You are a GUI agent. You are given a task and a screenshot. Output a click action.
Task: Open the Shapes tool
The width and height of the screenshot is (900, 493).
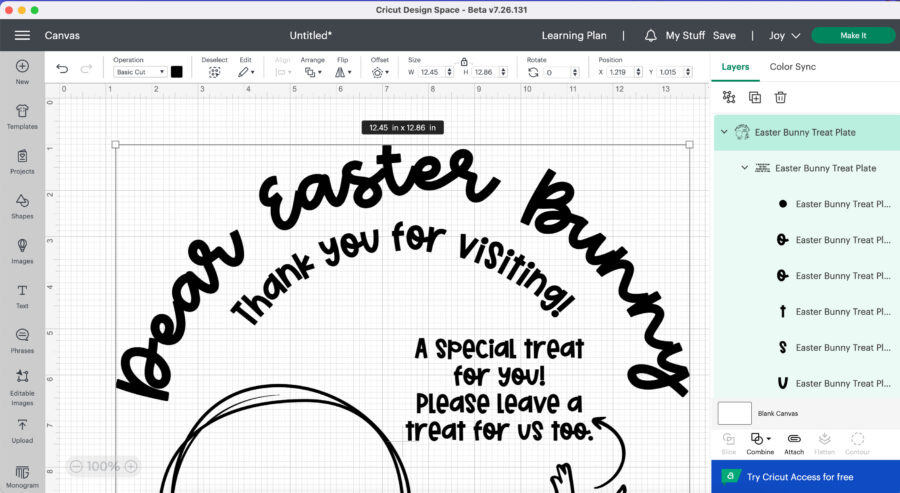pos(22,206)
